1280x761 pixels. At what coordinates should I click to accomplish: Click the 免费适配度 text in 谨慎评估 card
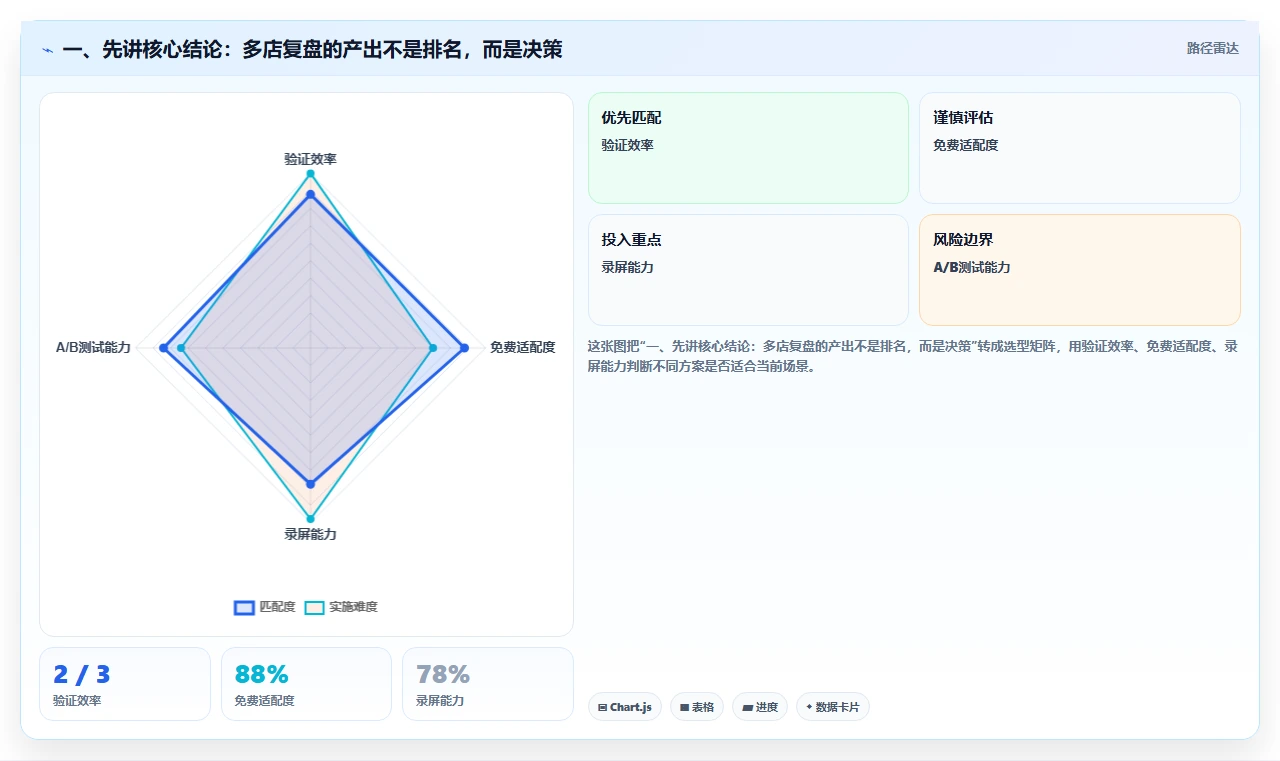pyautogui.click(x=965, y=145)
